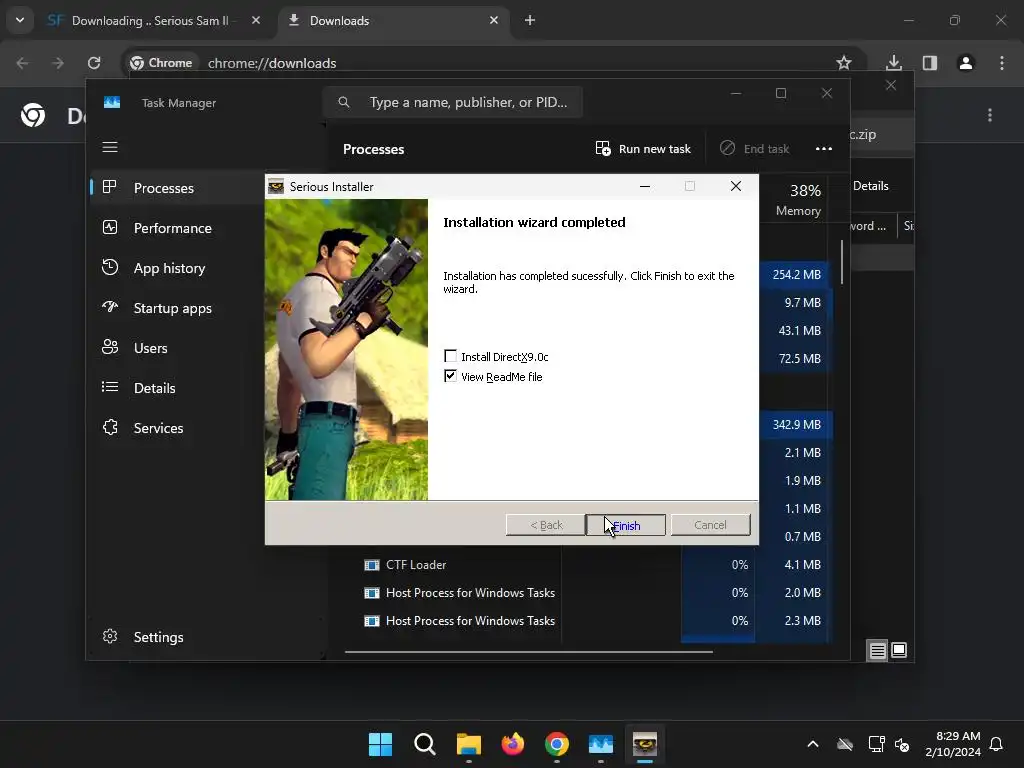Open Chrome three-dot menu
Image resolution: width=1024 pixels, height=768 pixels.
[1002, 63]
